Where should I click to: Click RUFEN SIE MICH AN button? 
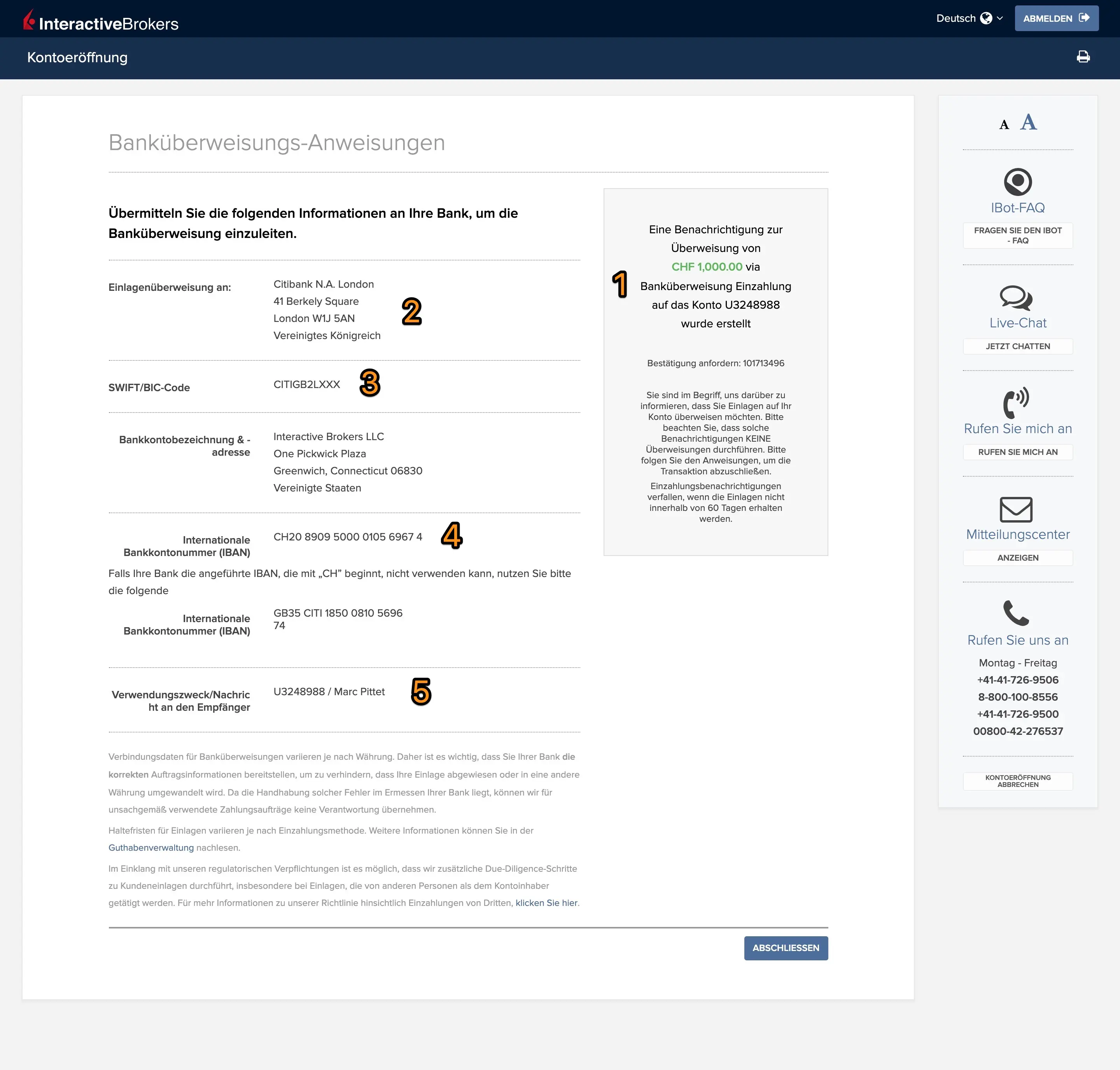pyautogui.click(x=1017, y=452)
